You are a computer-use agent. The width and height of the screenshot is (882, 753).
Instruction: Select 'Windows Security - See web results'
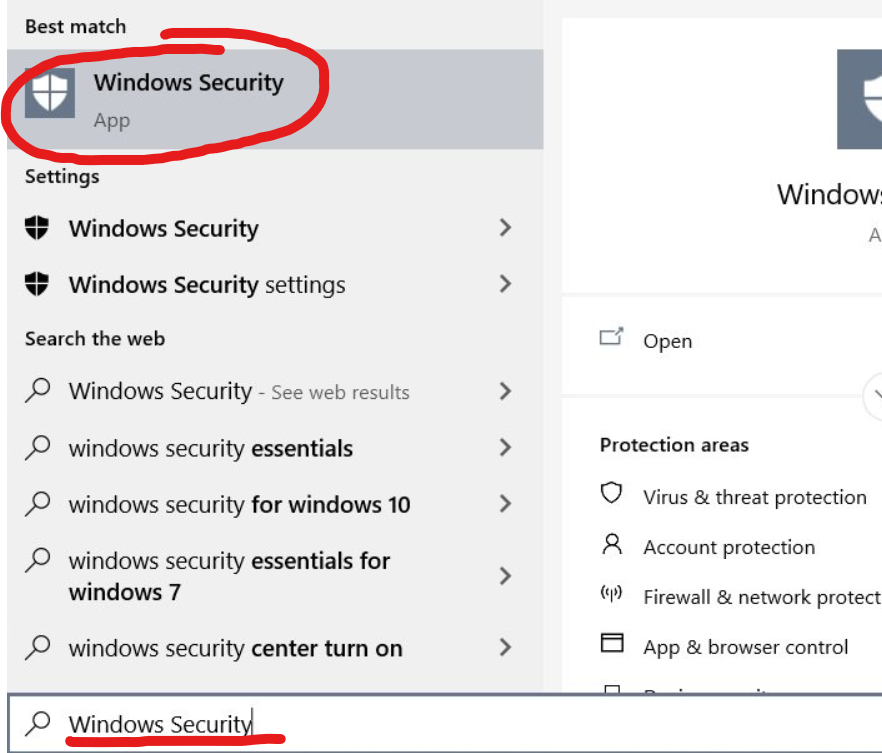tap(200, 392)
